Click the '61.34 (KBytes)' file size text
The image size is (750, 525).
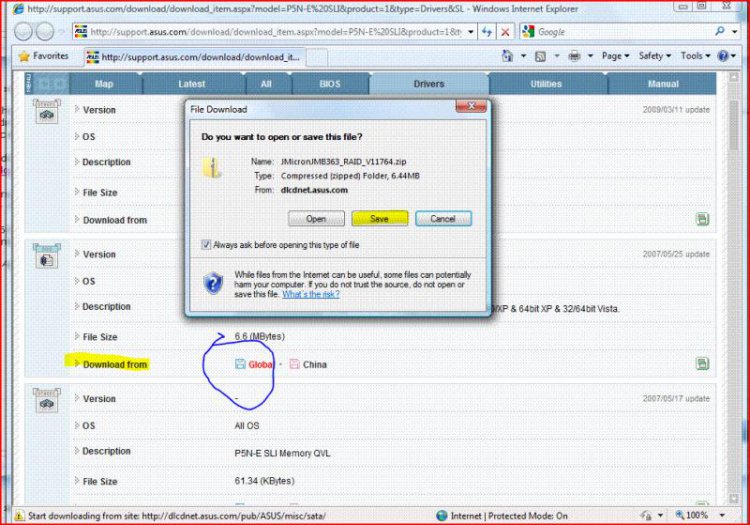[x=265, y=481]
